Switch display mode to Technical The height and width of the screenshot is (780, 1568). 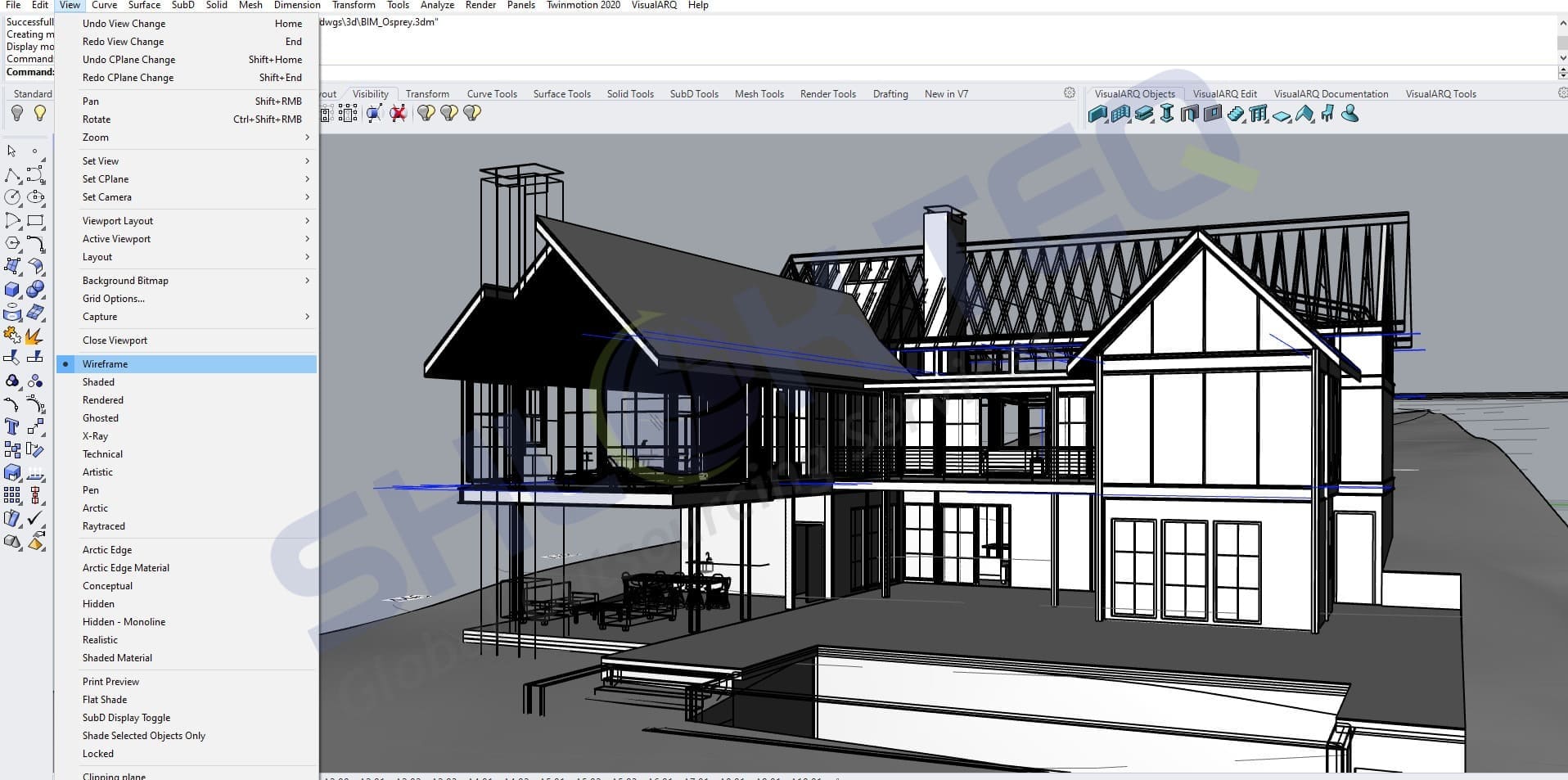pos(187,454)
